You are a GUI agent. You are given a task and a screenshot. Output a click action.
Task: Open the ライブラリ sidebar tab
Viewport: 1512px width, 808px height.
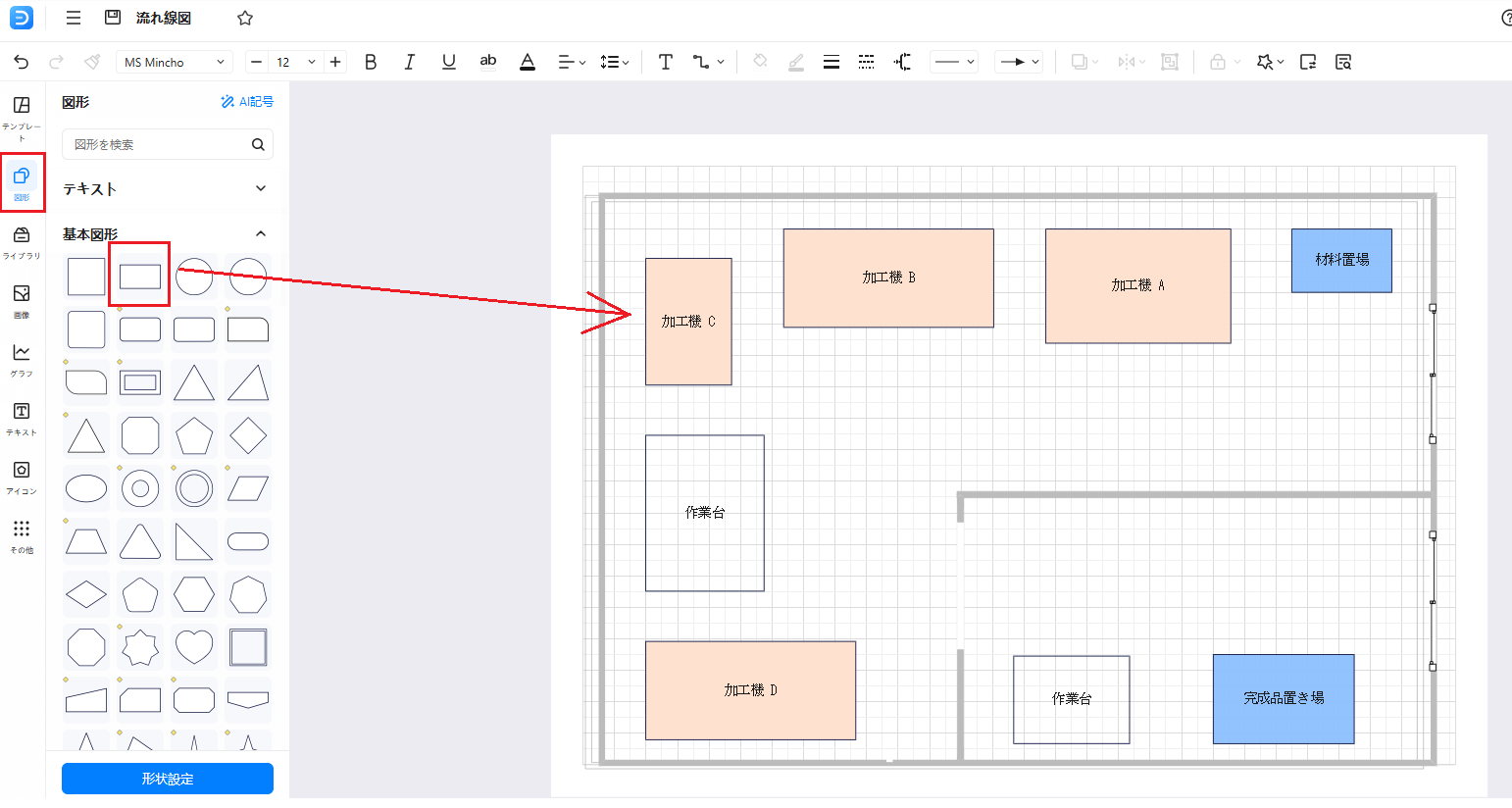[22, 241]
